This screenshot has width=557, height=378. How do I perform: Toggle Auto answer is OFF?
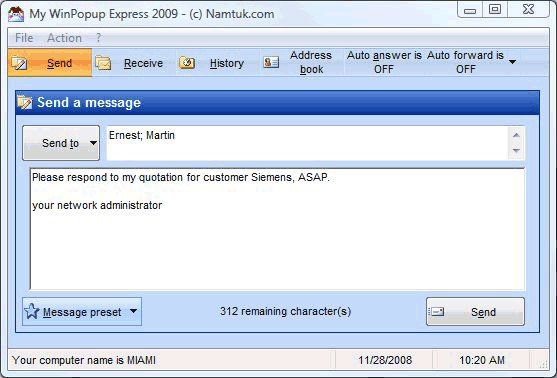tap(384, 62)
